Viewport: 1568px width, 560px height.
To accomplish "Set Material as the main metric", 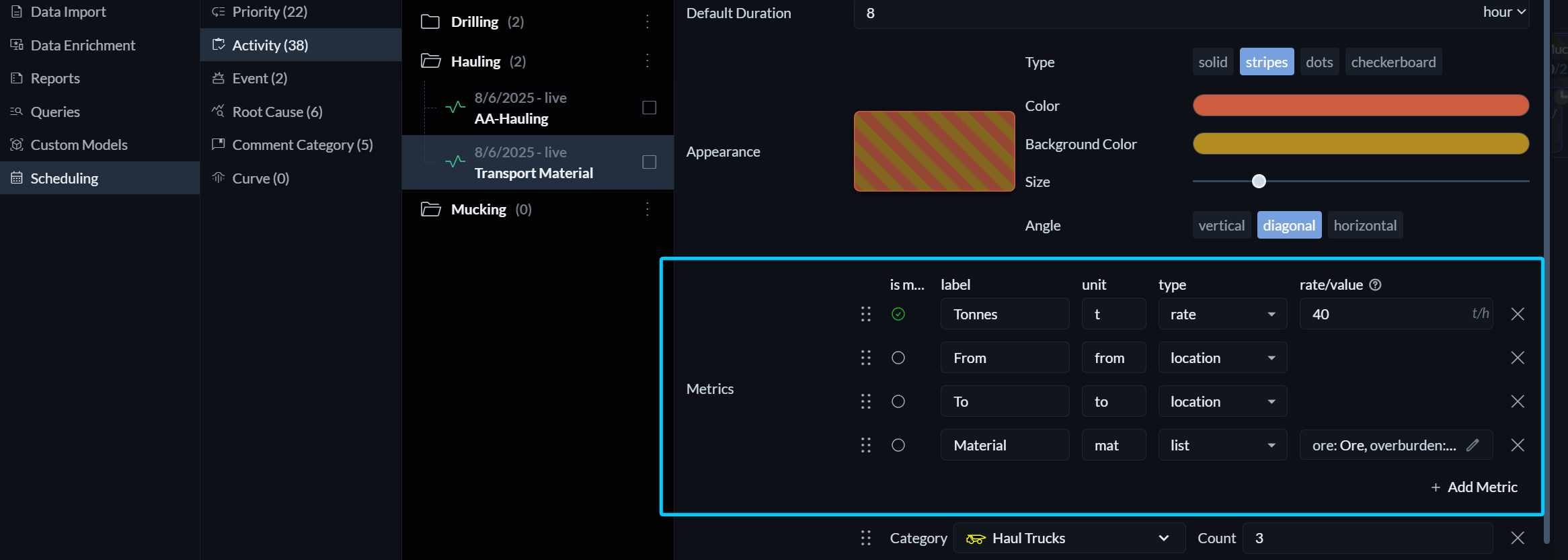I will tap(898, 445).
